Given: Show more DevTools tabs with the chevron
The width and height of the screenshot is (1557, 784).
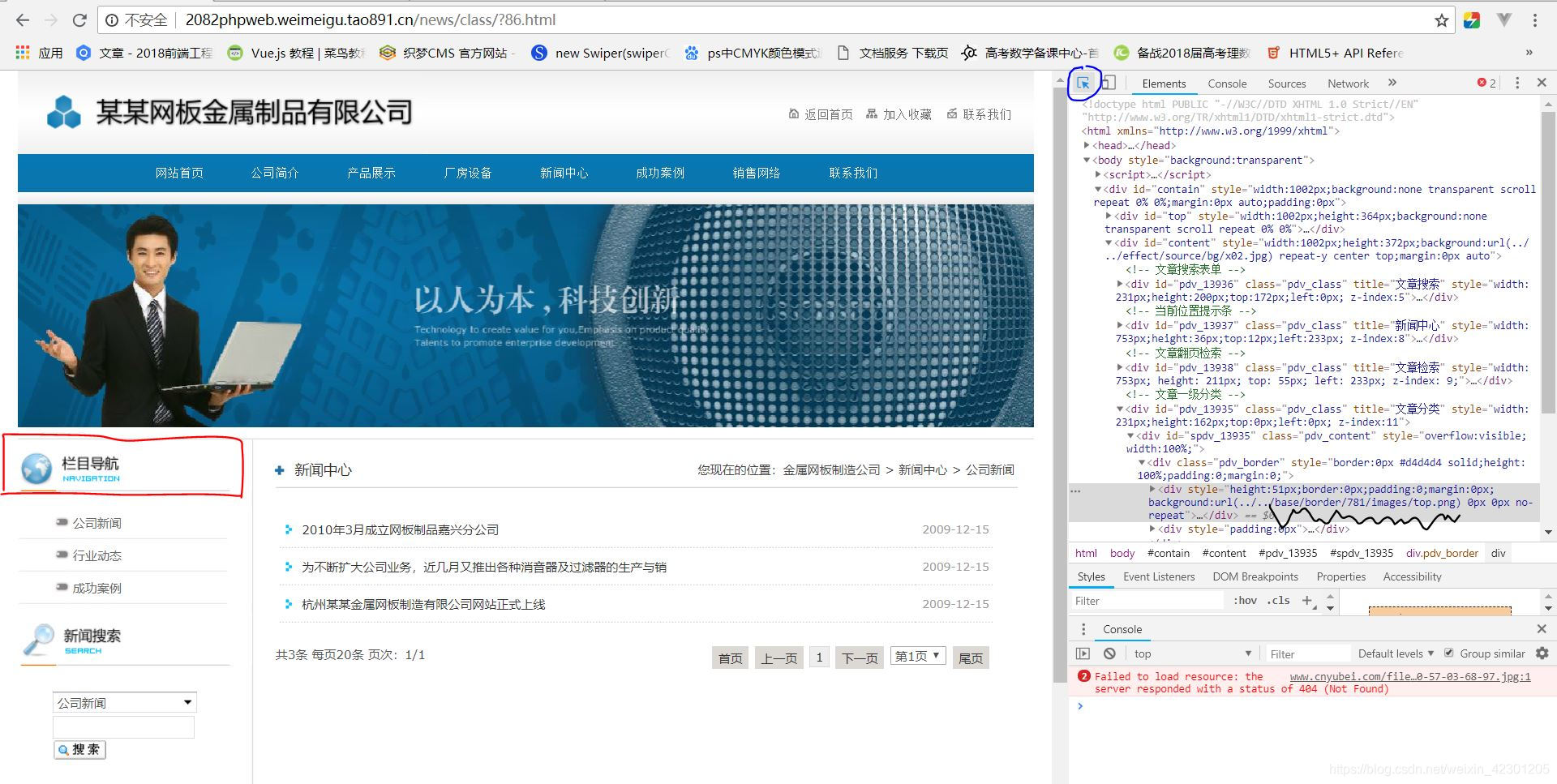Looking at the screenshot, I should point(1392,83).
